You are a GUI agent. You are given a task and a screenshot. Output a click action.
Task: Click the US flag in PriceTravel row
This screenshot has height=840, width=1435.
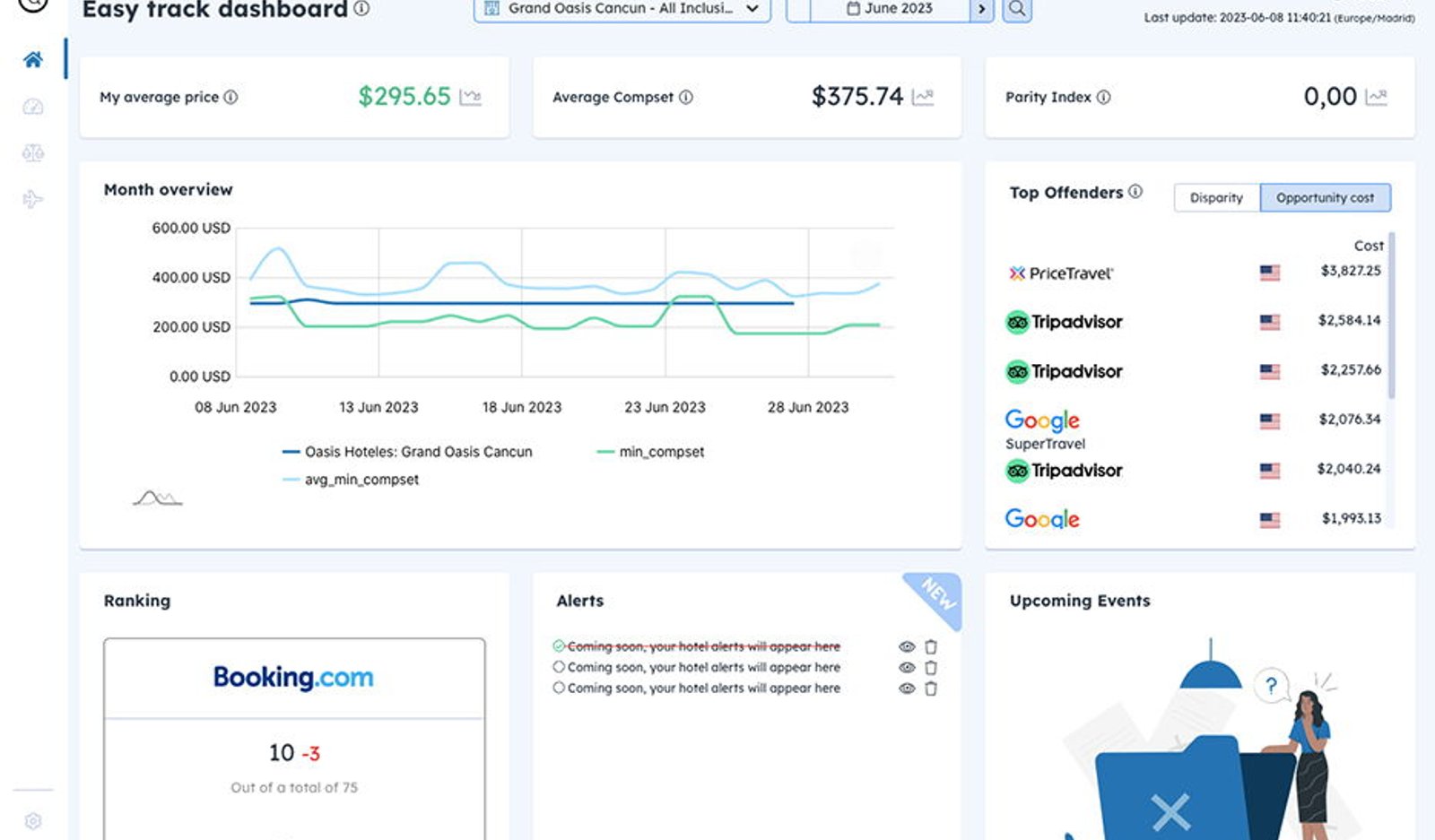[1269, 273]
